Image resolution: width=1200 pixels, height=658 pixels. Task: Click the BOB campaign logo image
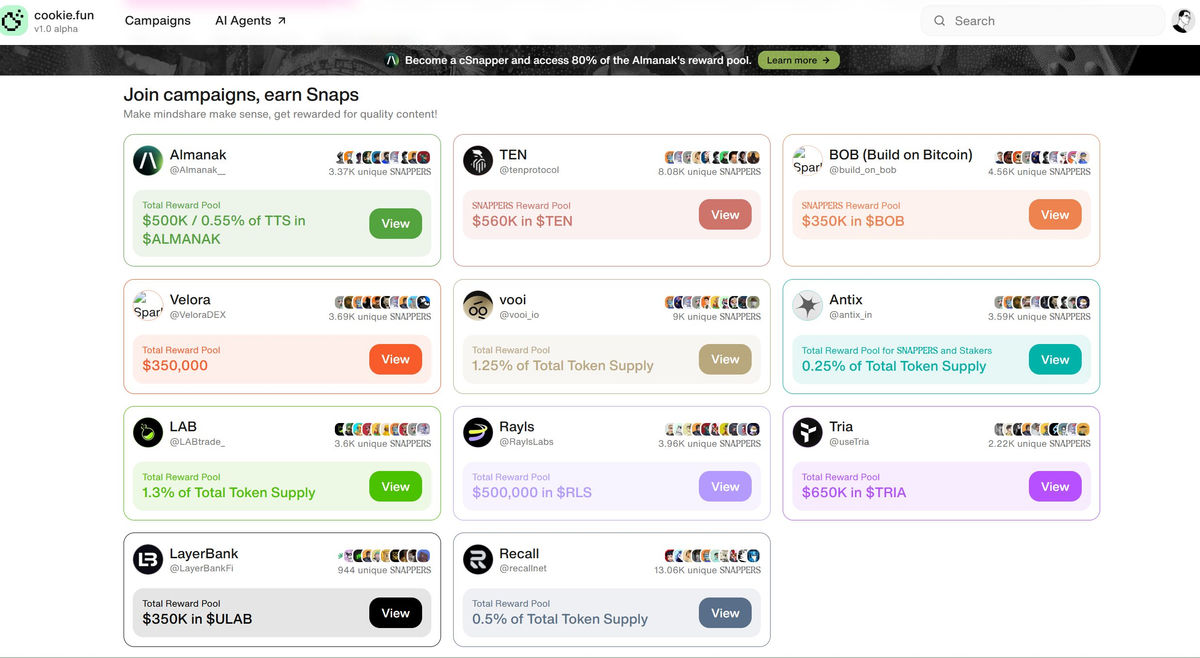[x=808, y=161]
